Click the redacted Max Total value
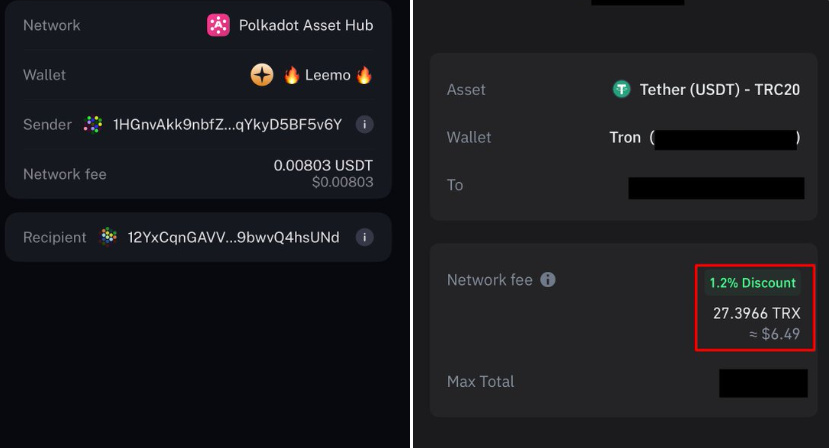The image size is (829, 448). (763, 383)
